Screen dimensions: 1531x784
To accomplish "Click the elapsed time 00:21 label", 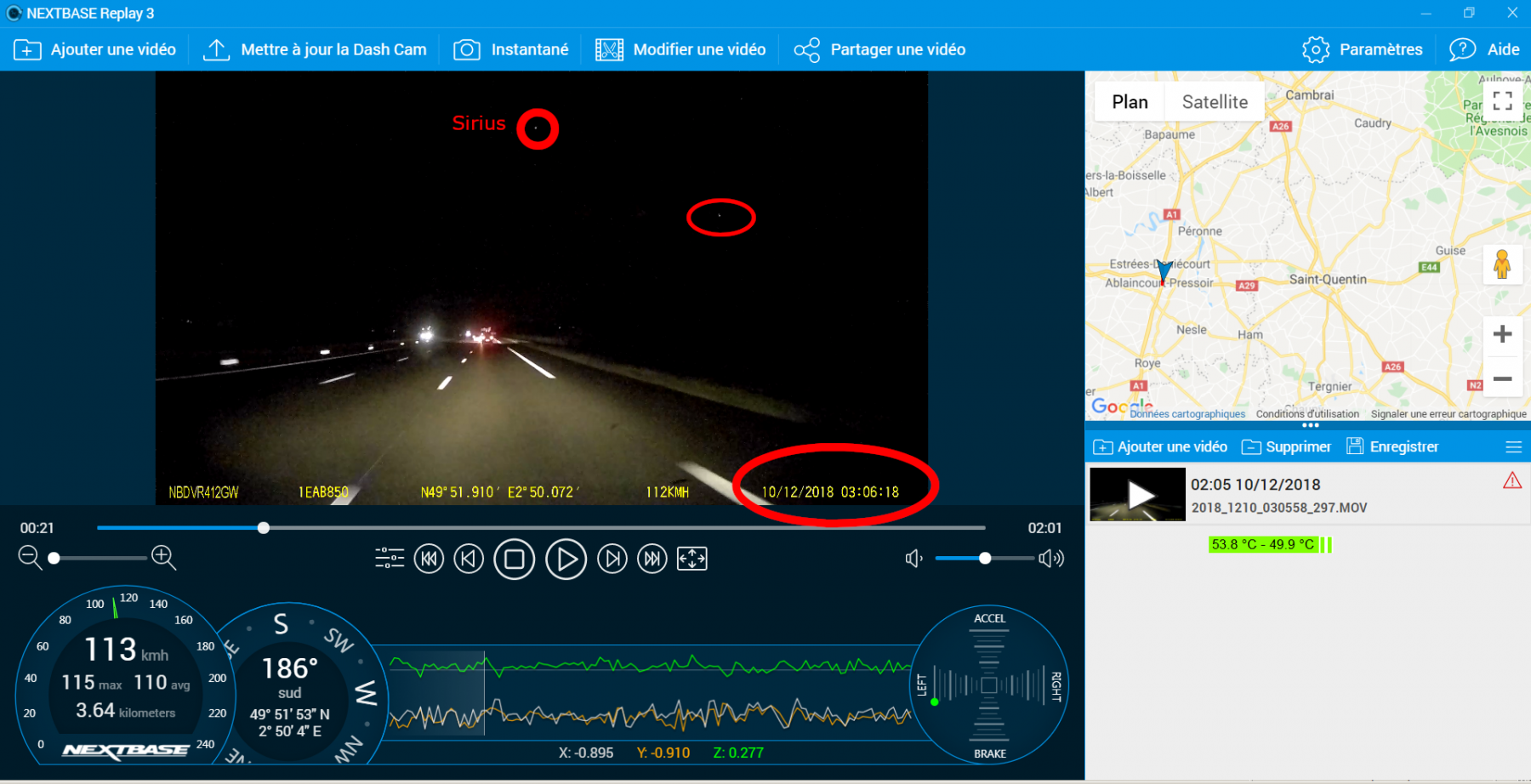I will click(x=37, y=528).
